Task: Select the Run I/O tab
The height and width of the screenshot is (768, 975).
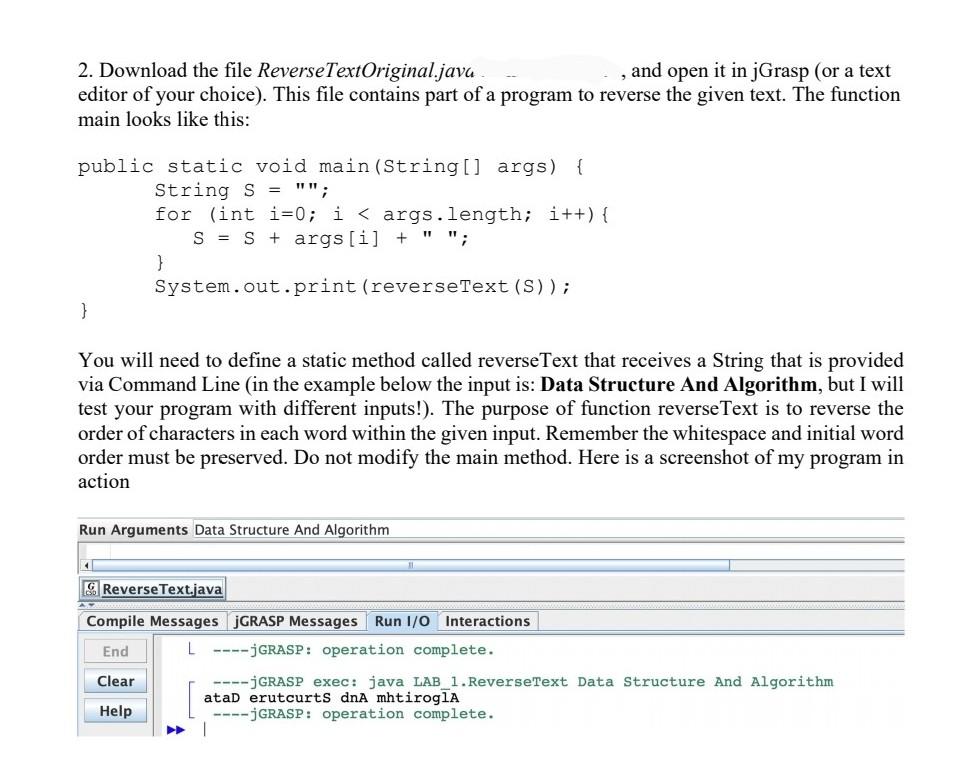Action: 401,621
